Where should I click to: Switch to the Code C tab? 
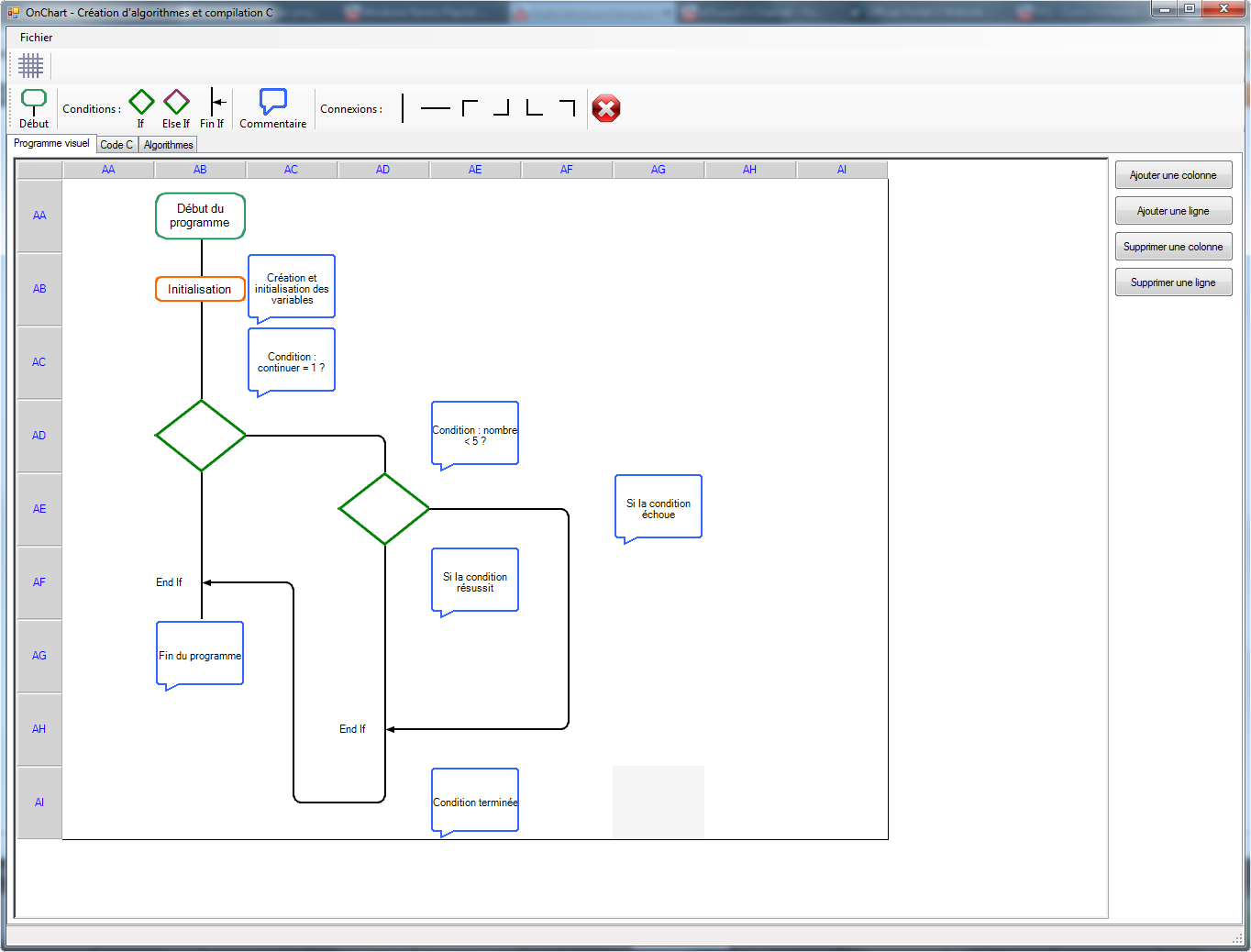[116, 144]
